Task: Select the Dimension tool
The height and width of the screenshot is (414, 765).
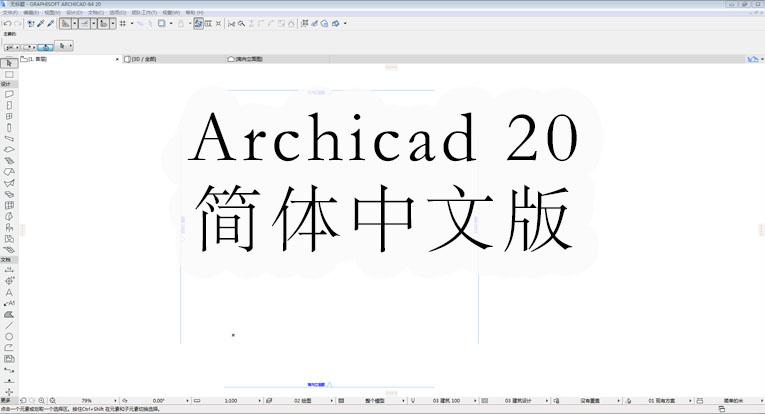Action: [x=9, y=270]
